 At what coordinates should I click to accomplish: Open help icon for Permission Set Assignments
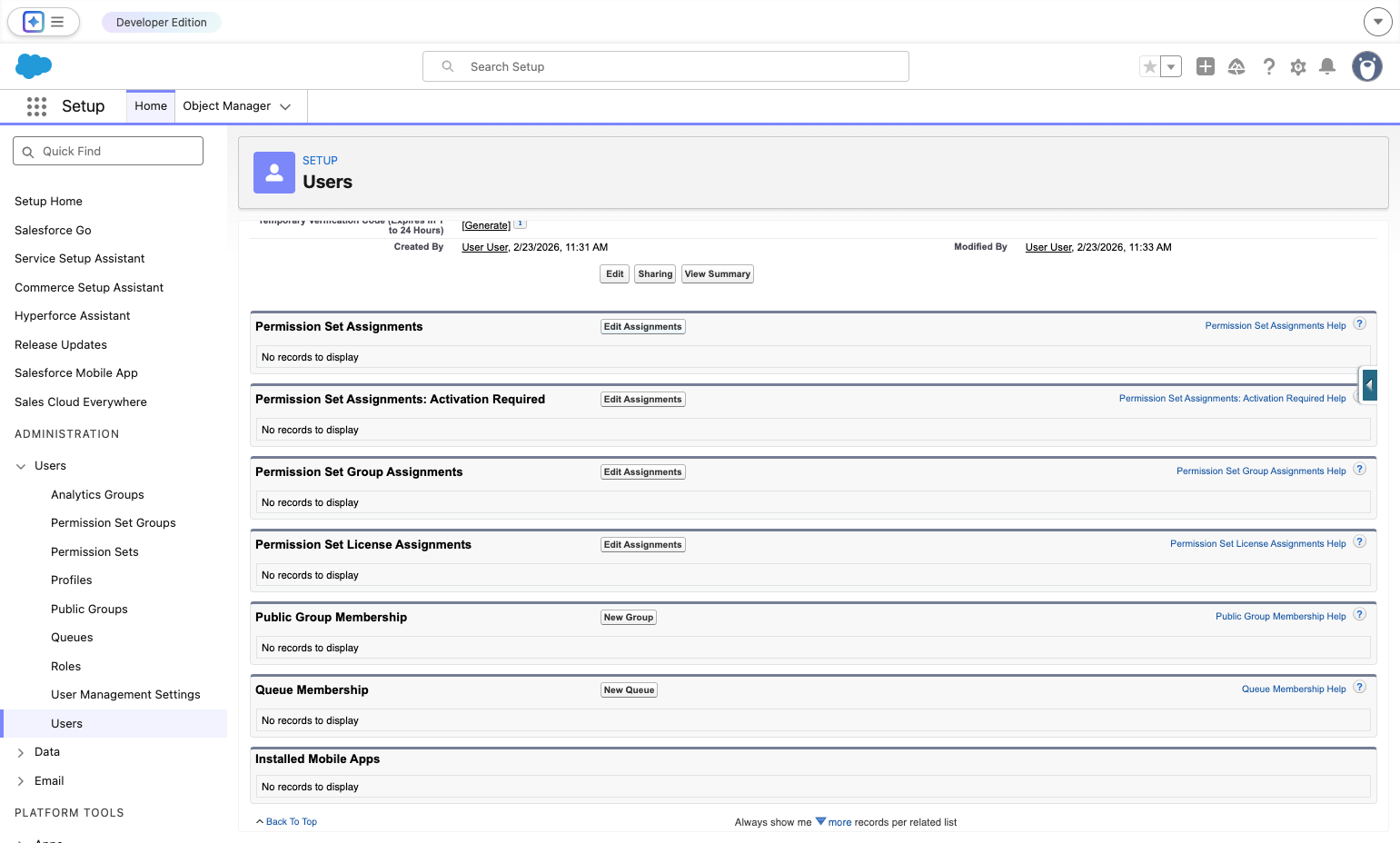pos(1360,324)
